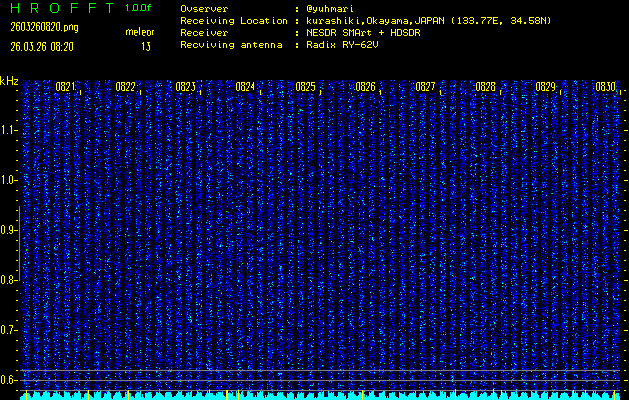Select the 0826 time marker
Screen dimensions: 629x400
[365, 87]
